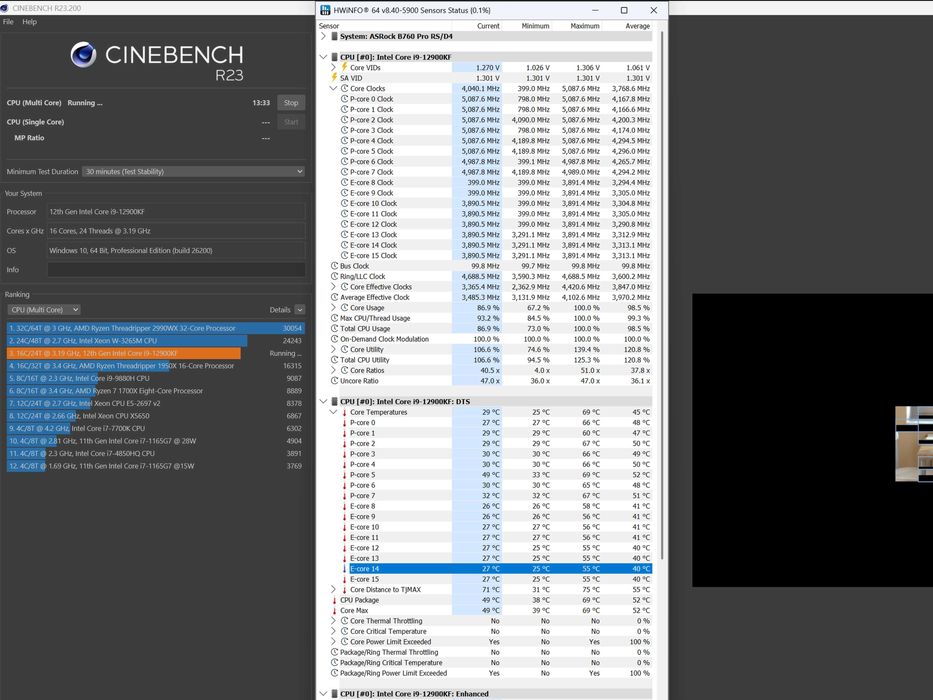This screenshot has width=933, height=700.
Task: Click the Info input field in Cinebench
Action: (176, 270)
